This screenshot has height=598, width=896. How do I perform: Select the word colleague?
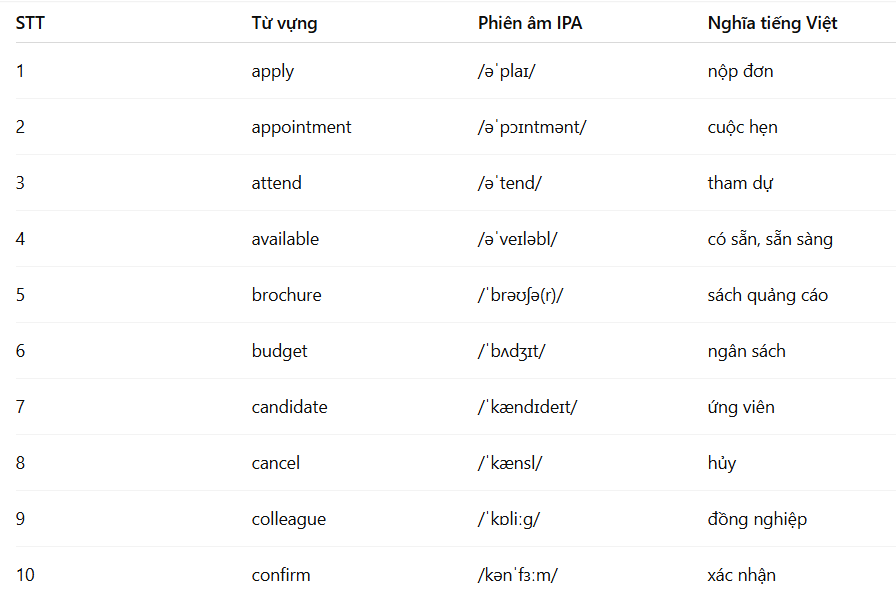289,519
